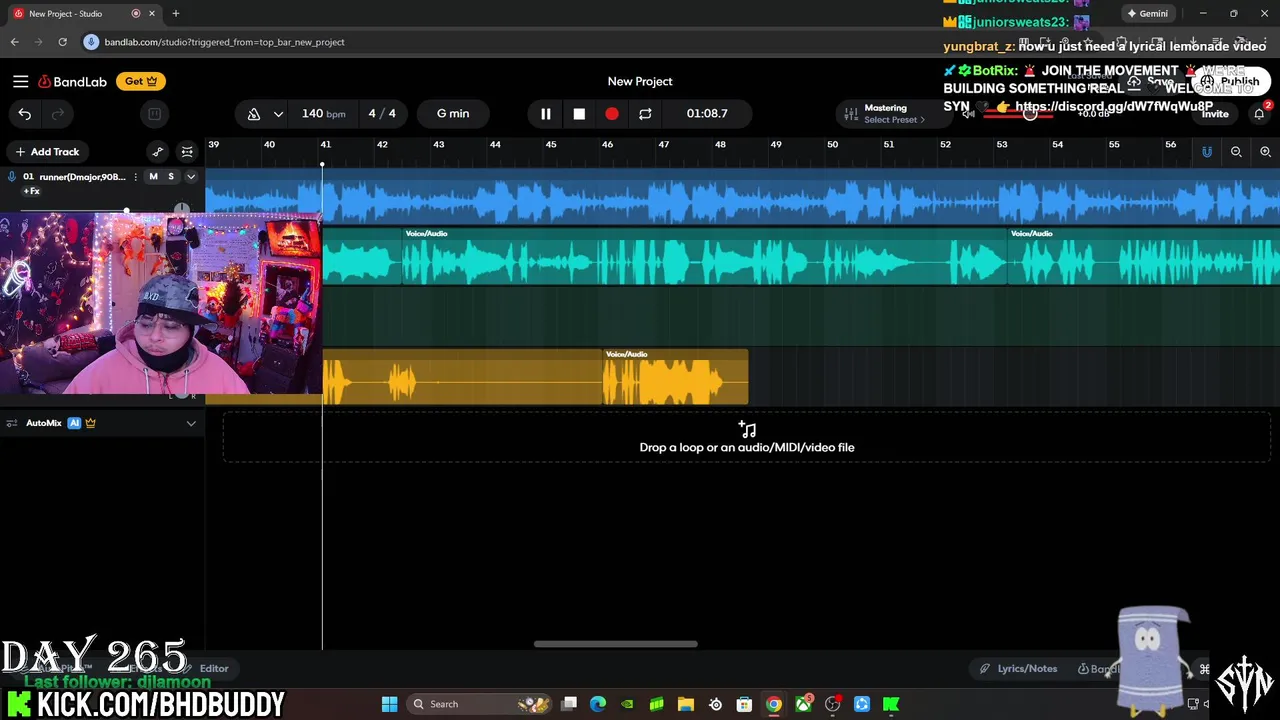This screenshot has width=1280, height=720.
Task: Redo the last action
Action: 57,114
